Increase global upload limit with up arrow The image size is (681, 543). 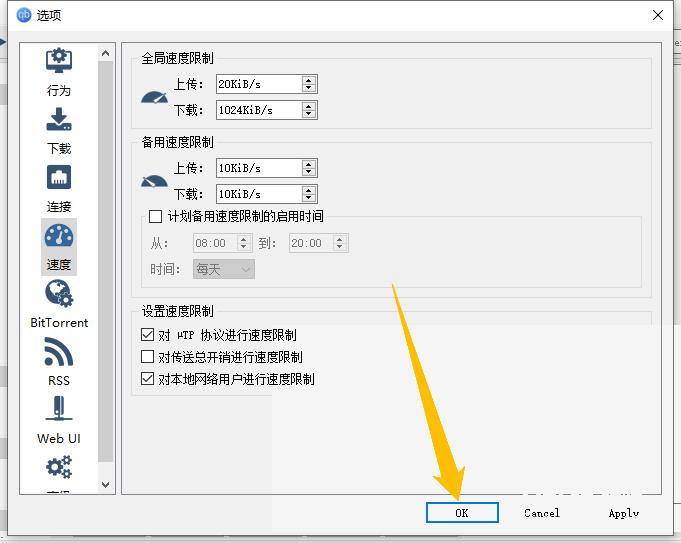pos(309,80)
